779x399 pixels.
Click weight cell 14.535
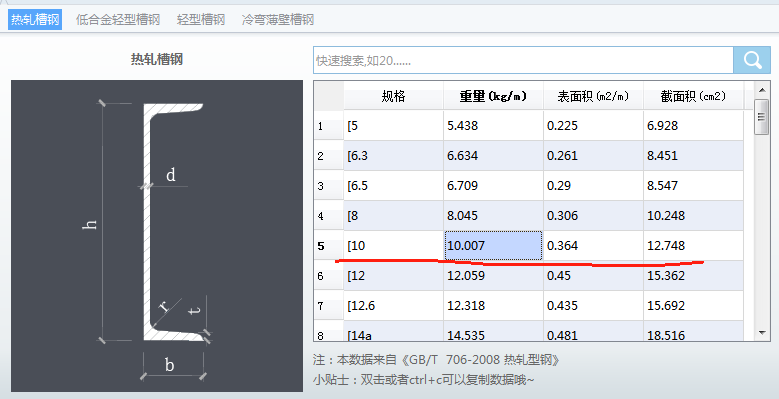tap(493, 331)
